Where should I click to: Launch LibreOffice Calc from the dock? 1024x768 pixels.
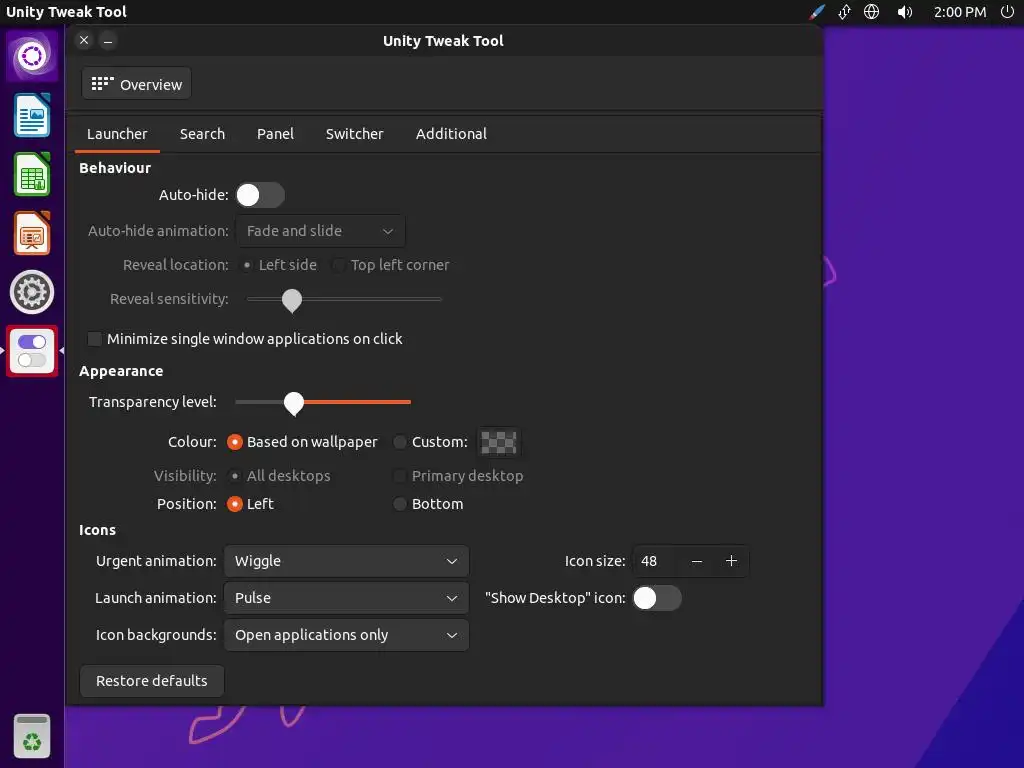[x=32, y=174]
